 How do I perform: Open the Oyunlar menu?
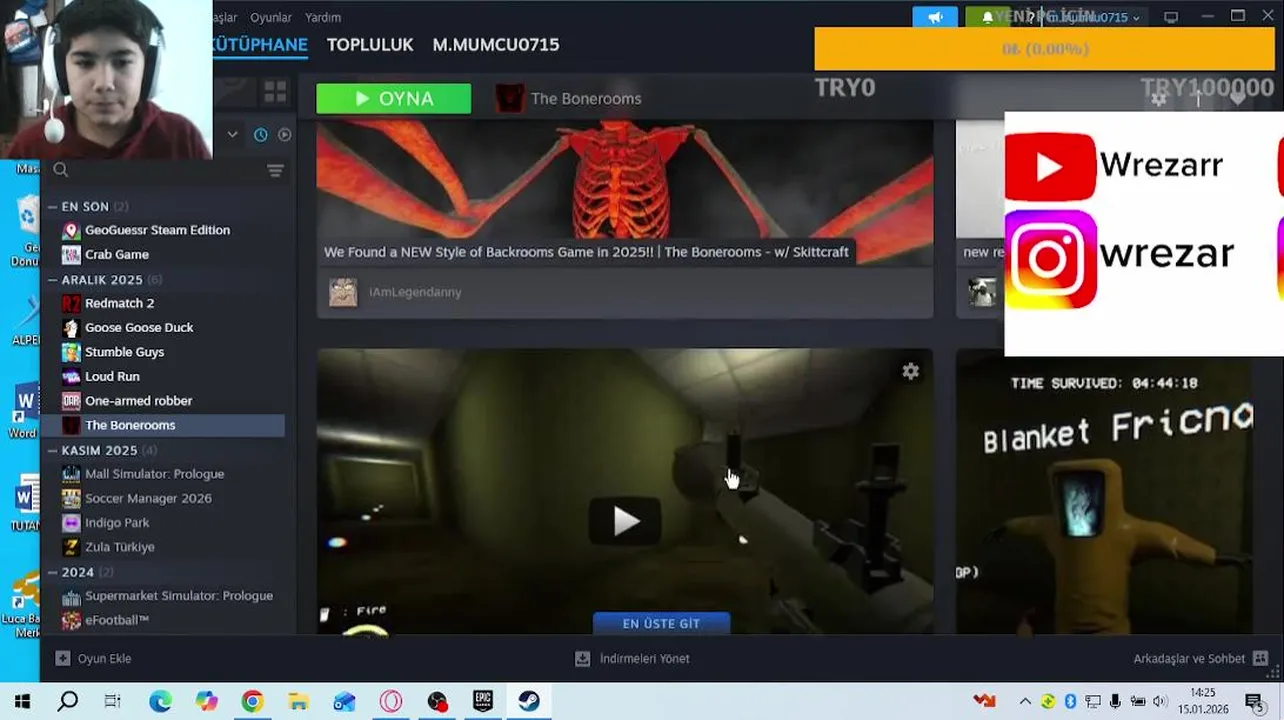pos(271,17)
